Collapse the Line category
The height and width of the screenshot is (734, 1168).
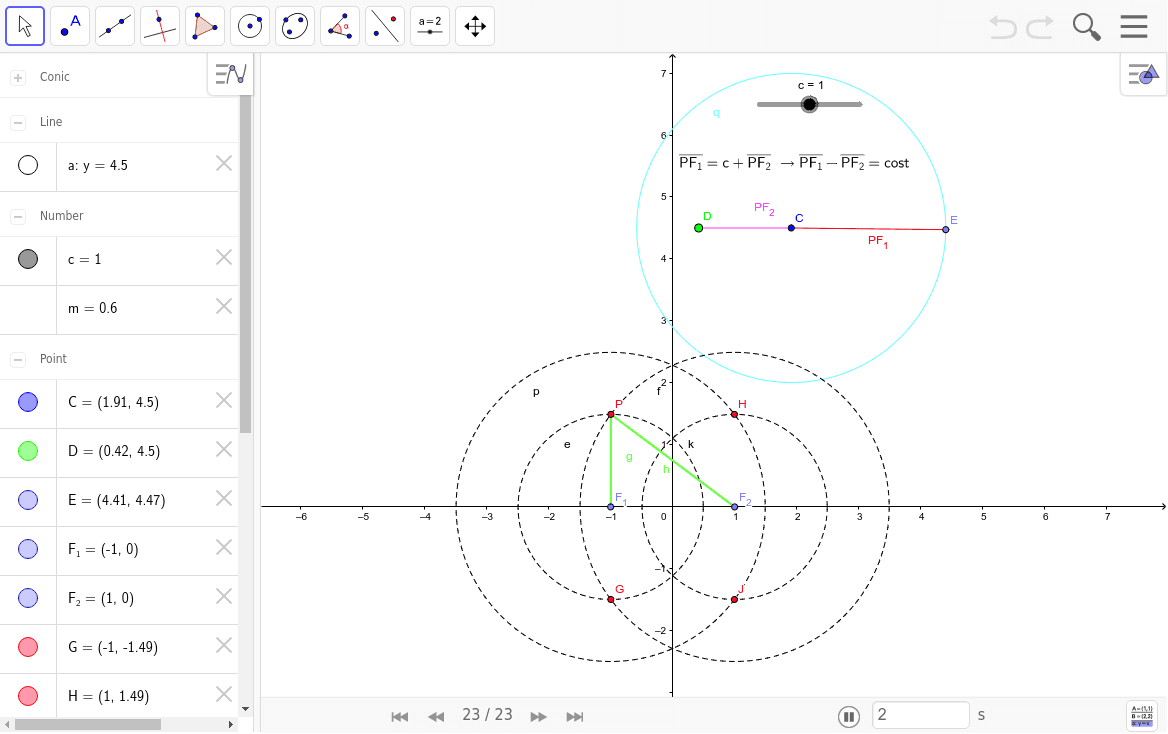click(x=19, y=122)
